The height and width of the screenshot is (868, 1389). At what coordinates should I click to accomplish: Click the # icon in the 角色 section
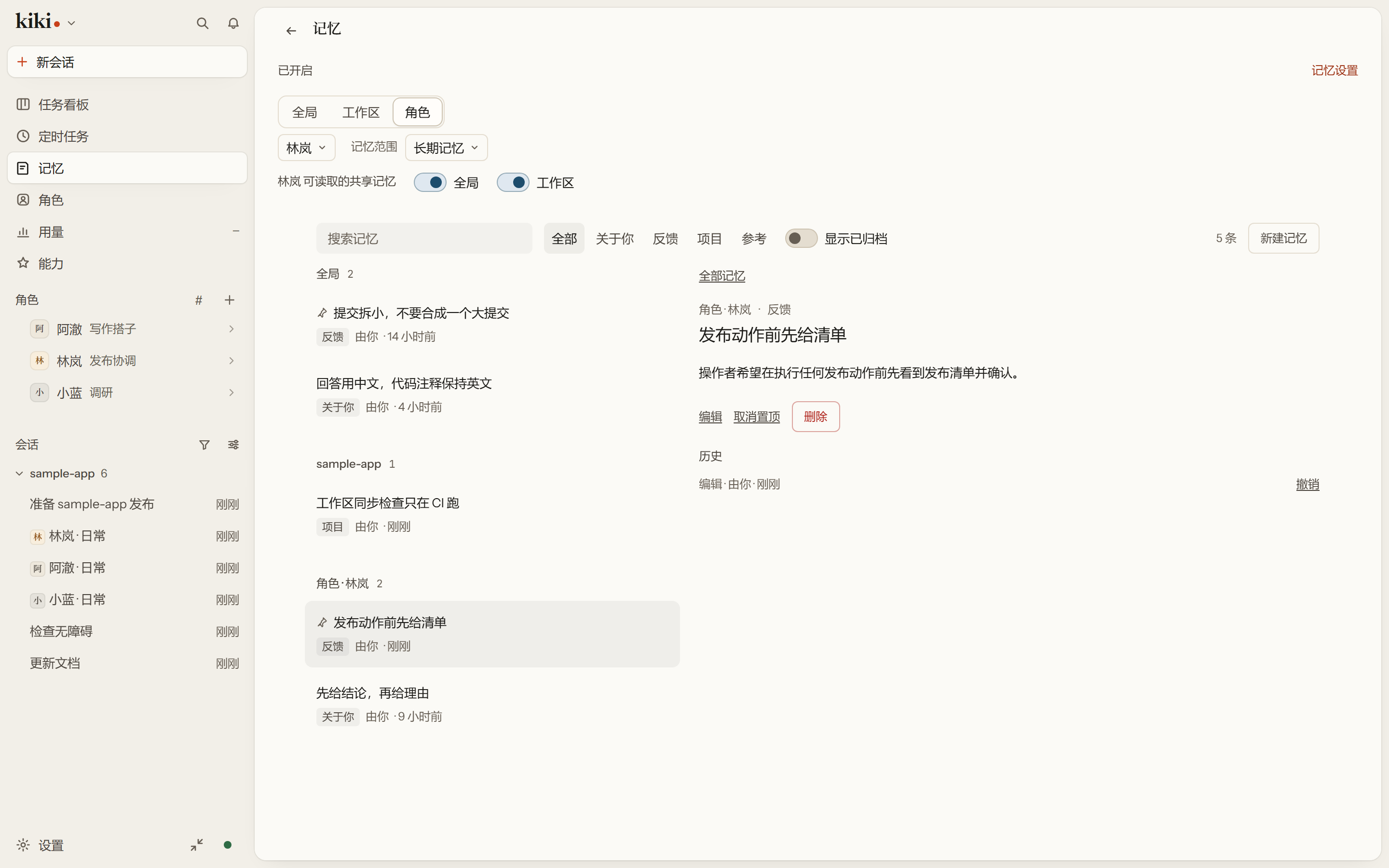[x=199, y=300]
